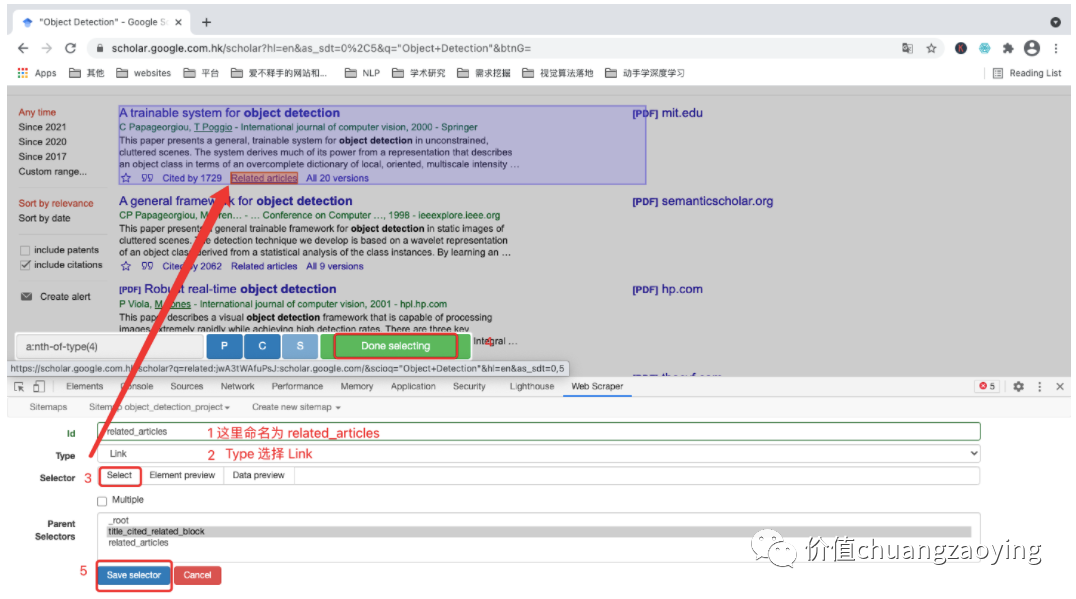Close the "Object Detection" browser tab
This screenshot has width=1076, height=599.
click(178, 22)
